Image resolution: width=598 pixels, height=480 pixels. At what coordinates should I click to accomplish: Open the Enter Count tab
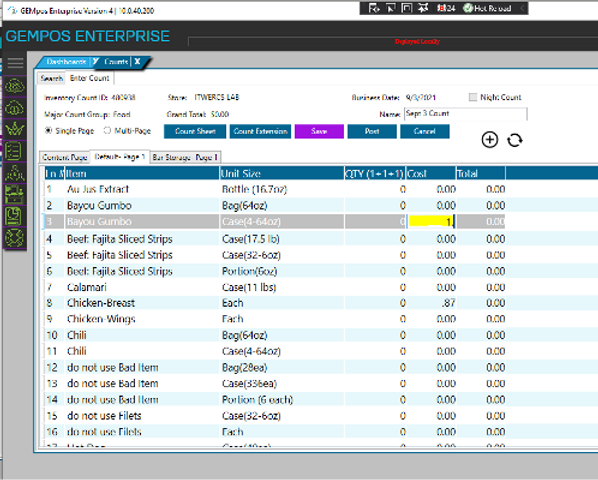click(90, 78)
